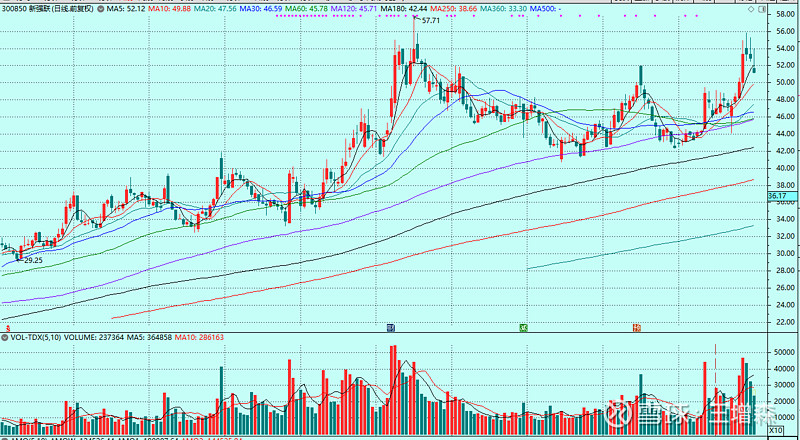Click the X10 volume scale button
The image size is (800, 440).
pos(776,431)
